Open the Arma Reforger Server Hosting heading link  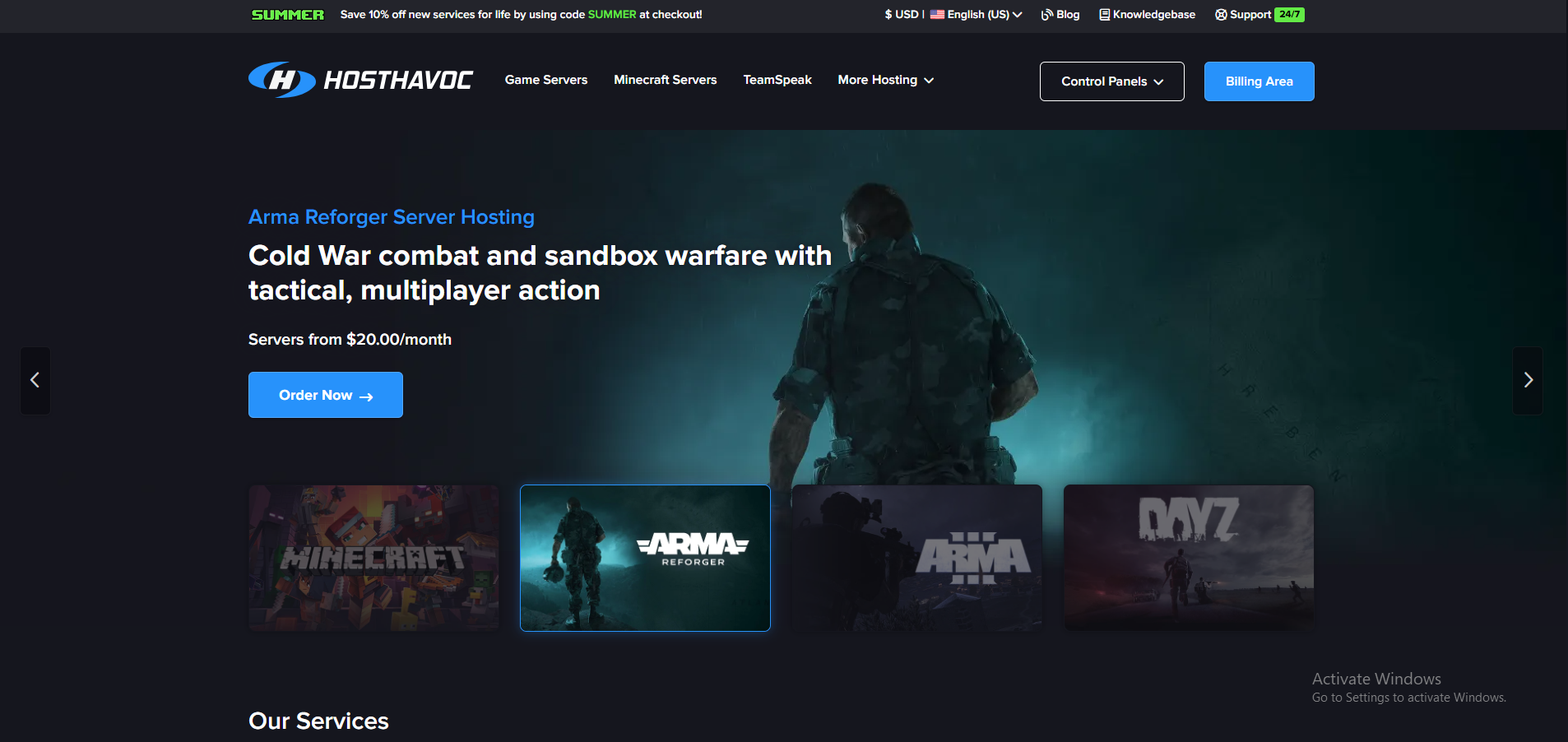pos(392,217)
